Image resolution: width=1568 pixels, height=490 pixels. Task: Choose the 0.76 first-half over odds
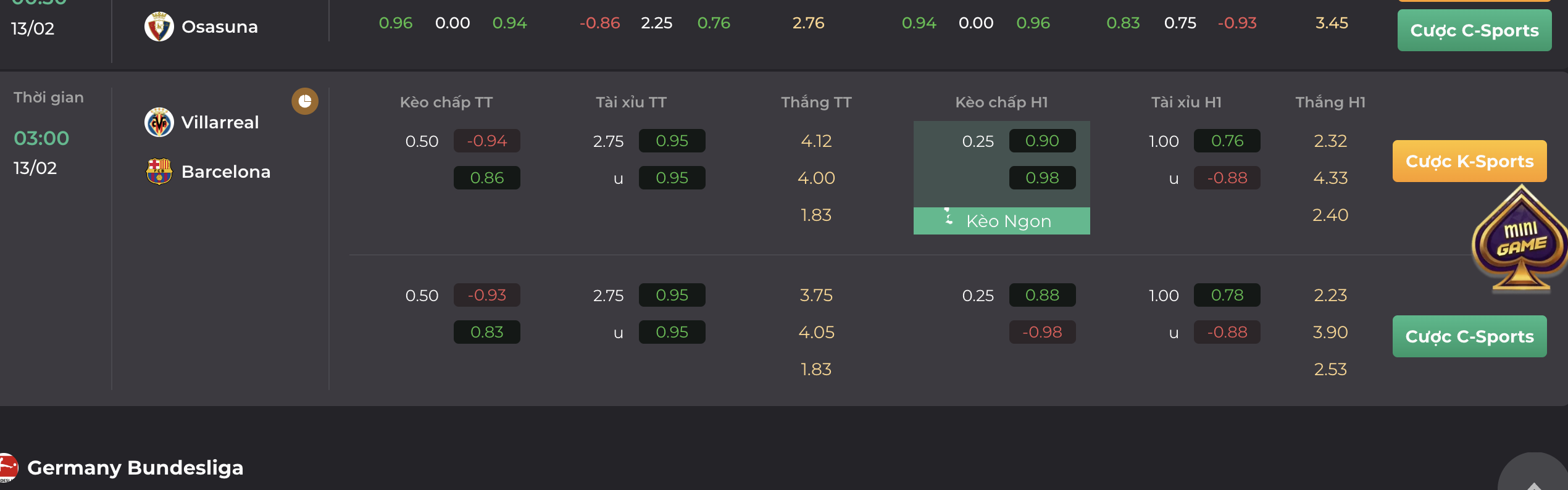coord(1227,141)
